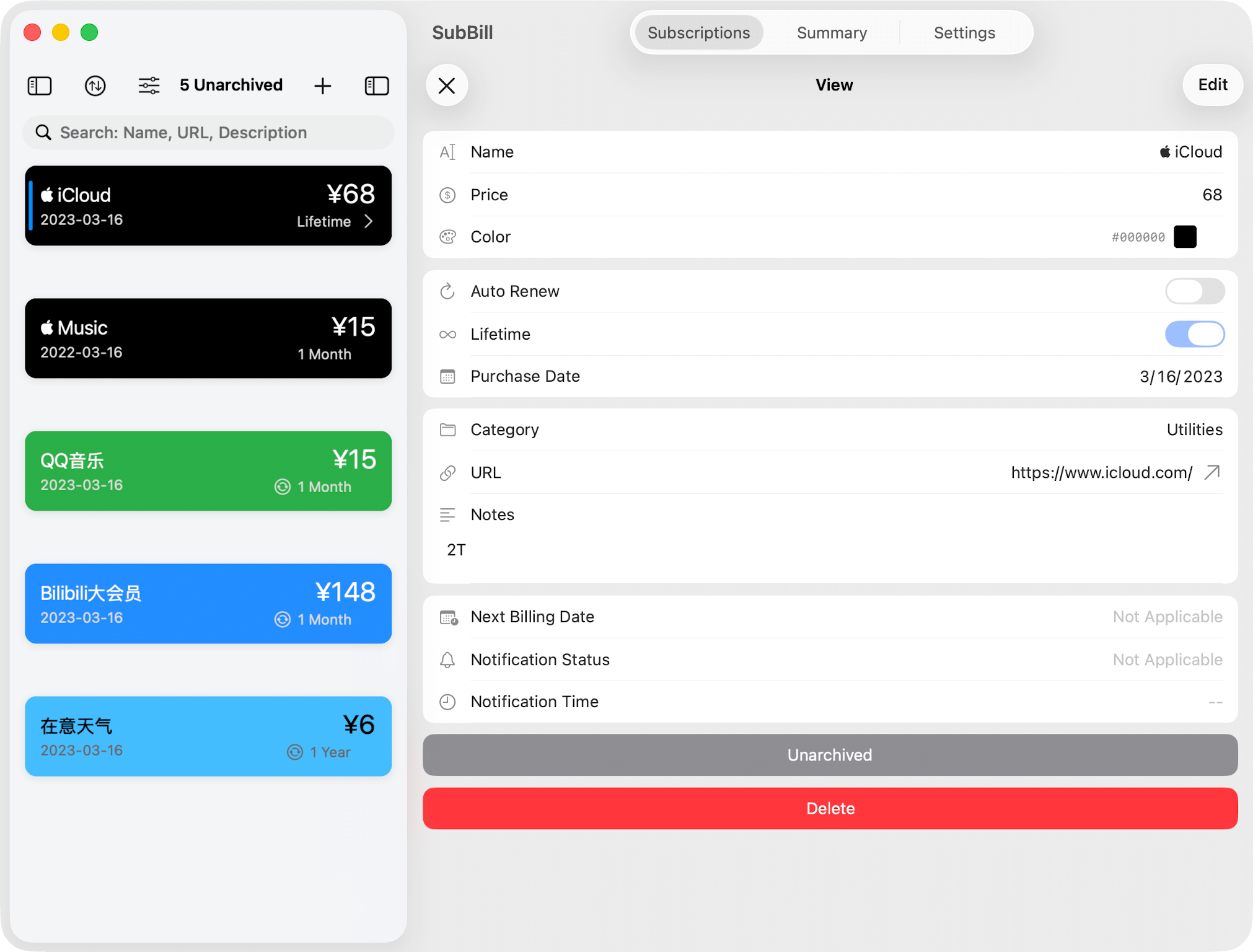Close the View panel with X
The image size is (1253, 952).
pyautogui.click(x=447, y=85)
